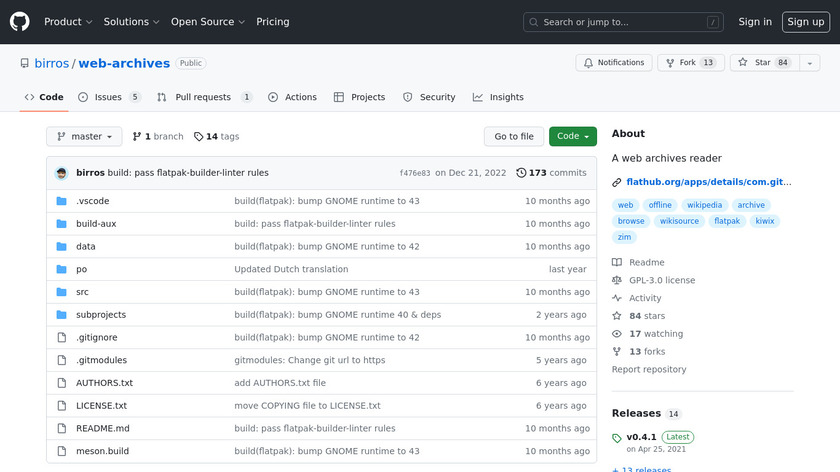Open the src folder
840x472 pixels.
click(82, 292)
